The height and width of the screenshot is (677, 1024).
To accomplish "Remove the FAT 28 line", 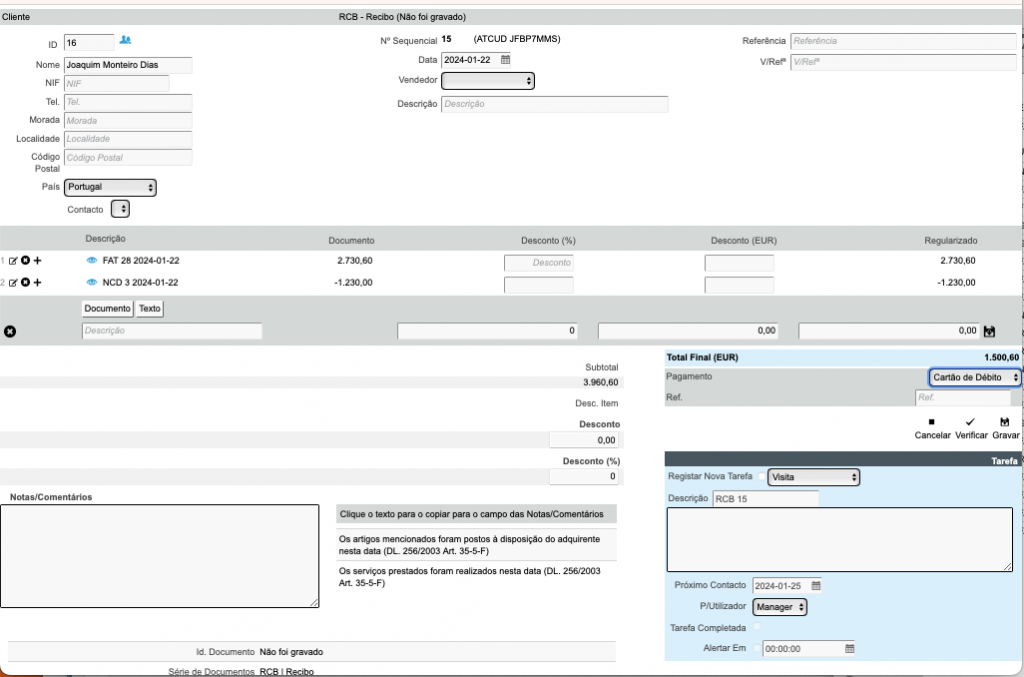I will coord(25,260).
